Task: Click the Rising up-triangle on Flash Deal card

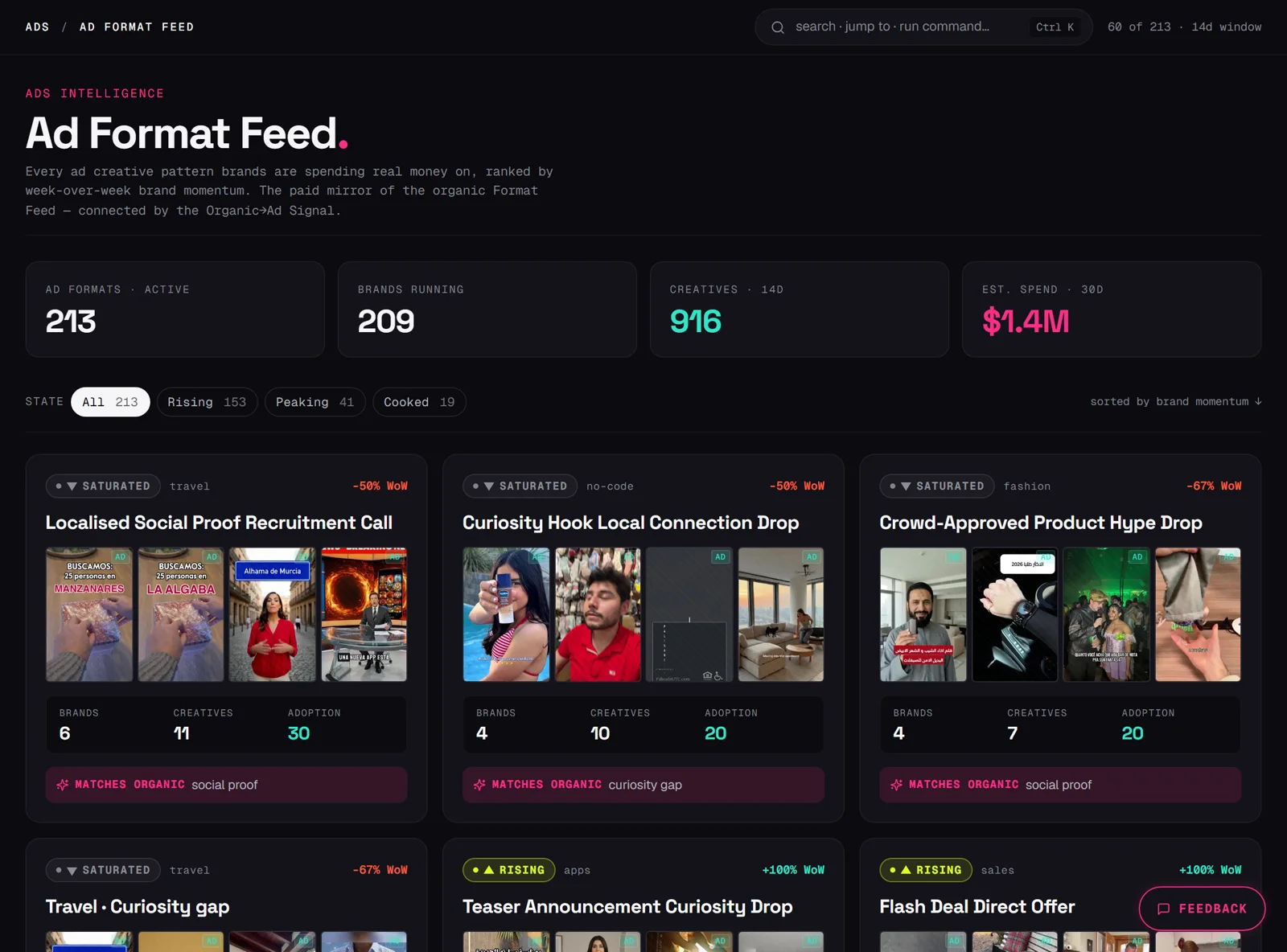Action: click(x=906, y=870)
